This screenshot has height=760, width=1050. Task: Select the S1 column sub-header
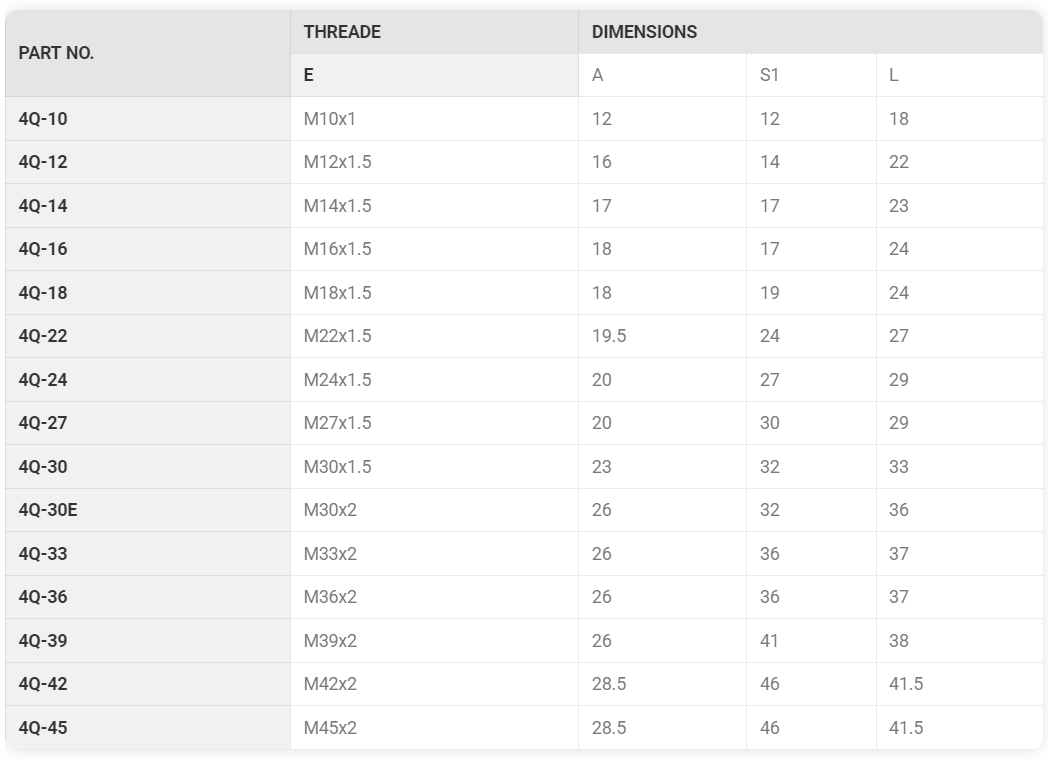pos(811,75)
